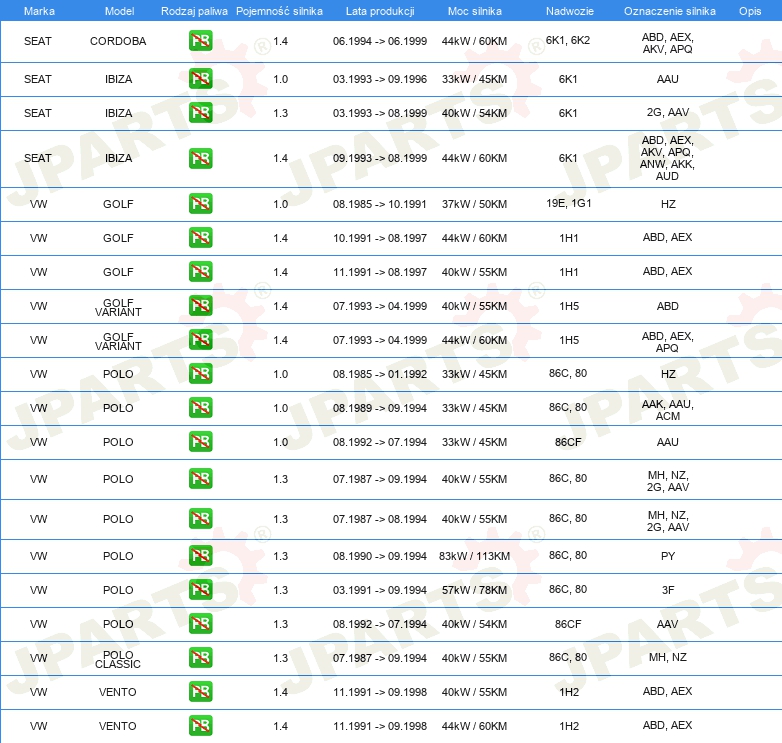Image resolution: width=782 pixels, height=743 pixels.
Task: Click the fuel icon in the SEAT IBIZA 40kW / 54KM row
Action: (200, 113)
